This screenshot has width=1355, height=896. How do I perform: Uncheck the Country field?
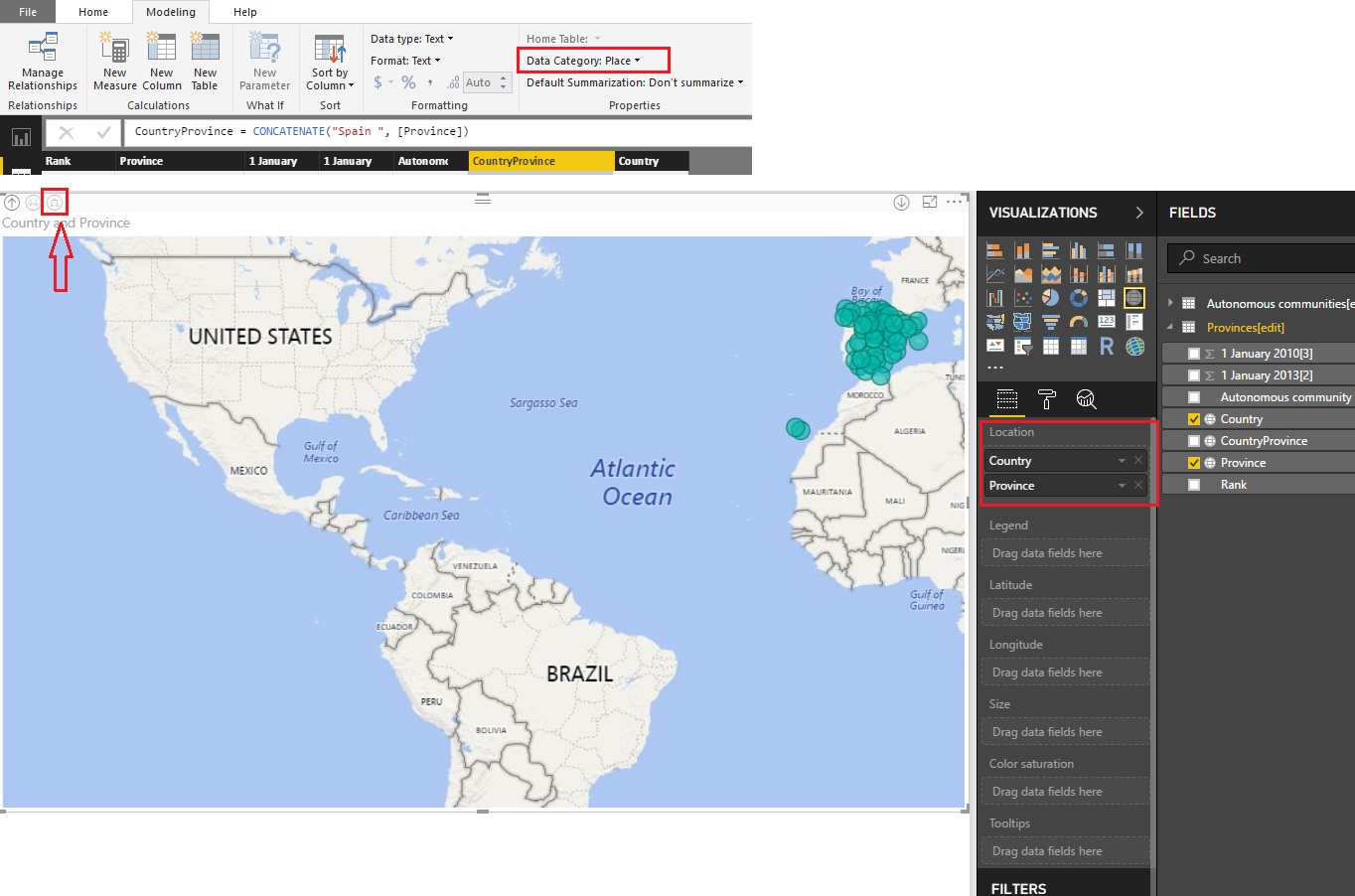pos(1194,419)
